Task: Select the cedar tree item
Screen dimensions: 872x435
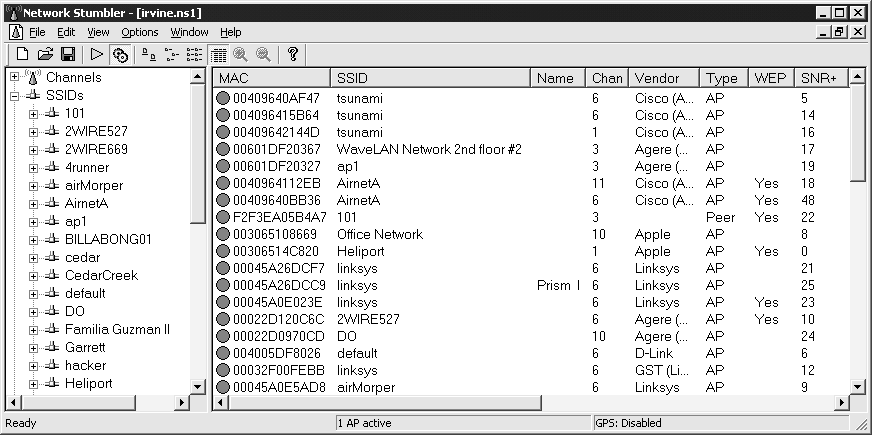Action: 82,258
